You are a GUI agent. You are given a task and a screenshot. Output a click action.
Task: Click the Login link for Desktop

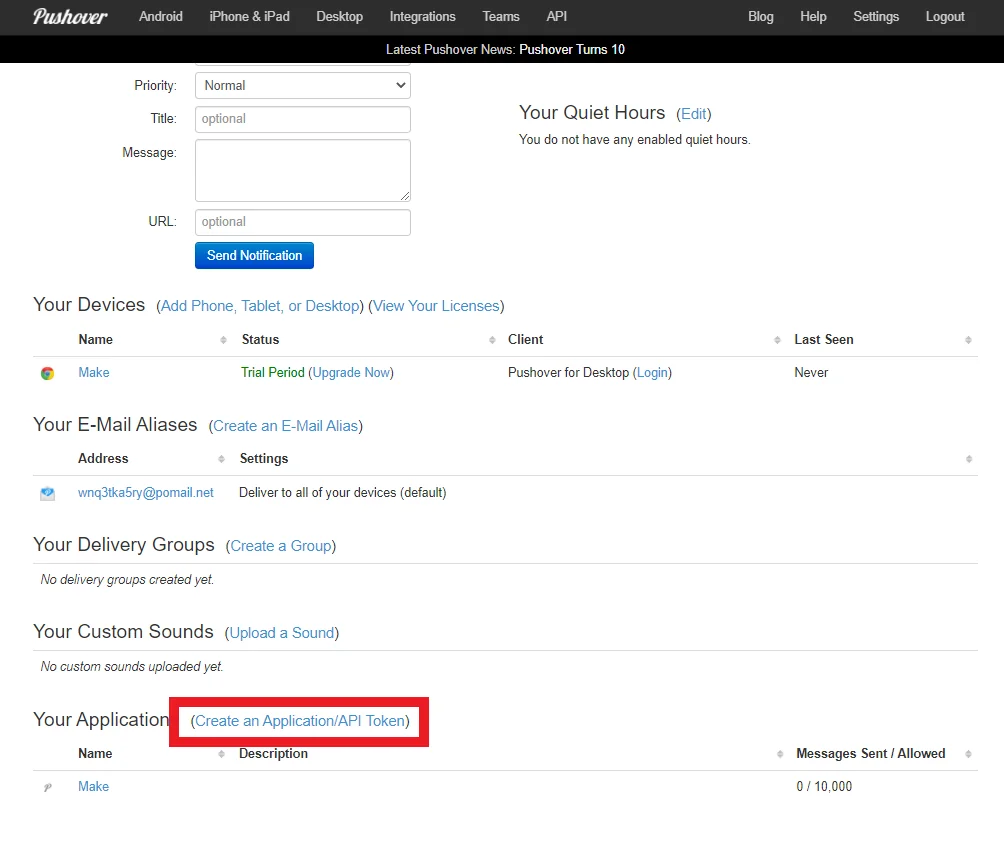(652, 373)
